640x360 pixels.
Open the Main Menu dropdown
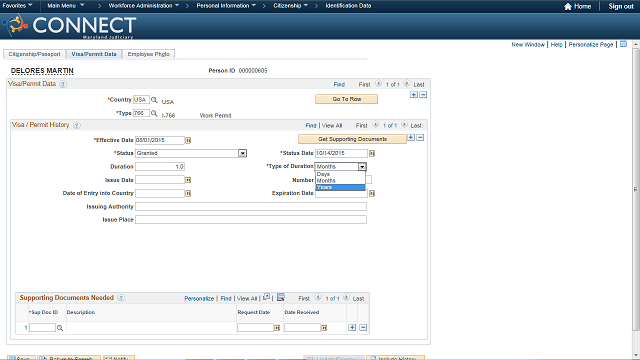(66, 6)
